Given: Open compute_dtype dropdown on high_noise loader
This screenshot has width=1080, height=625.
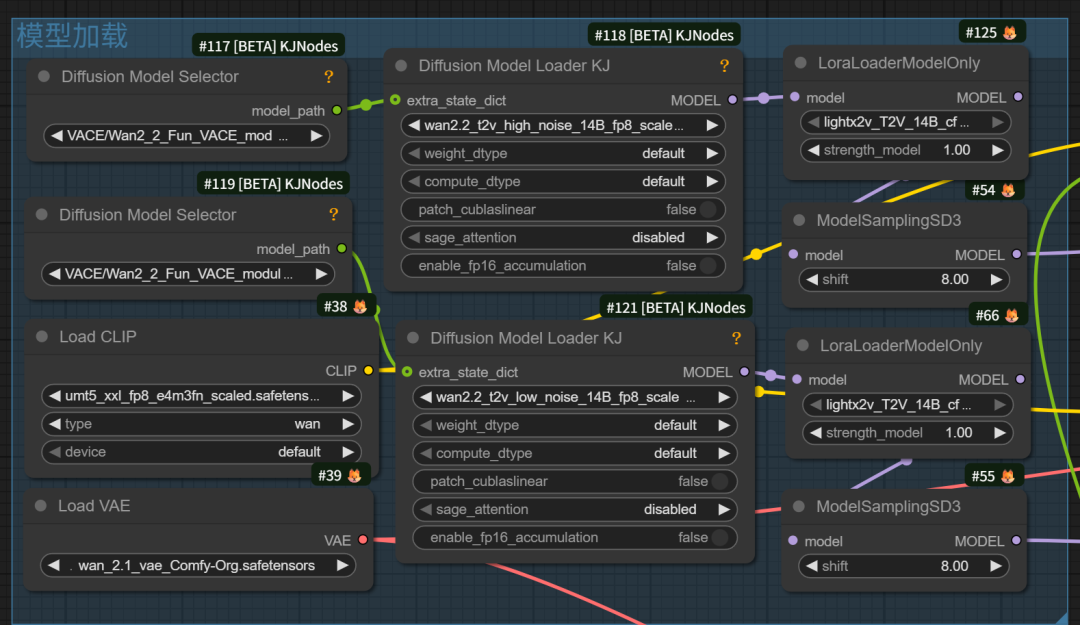Looking at the screenshot, I should (563, 181).
